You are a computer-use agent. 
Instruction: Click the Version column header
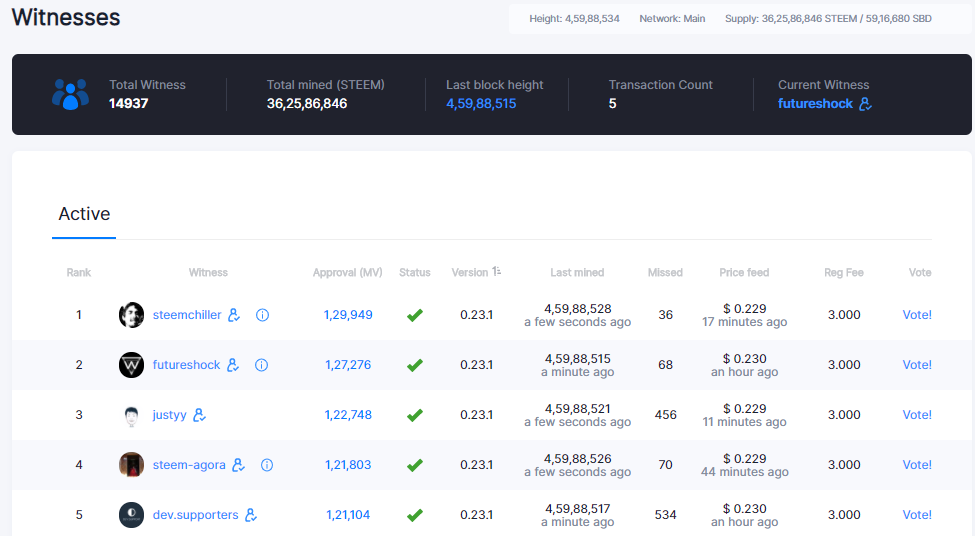tap(469, 272)
